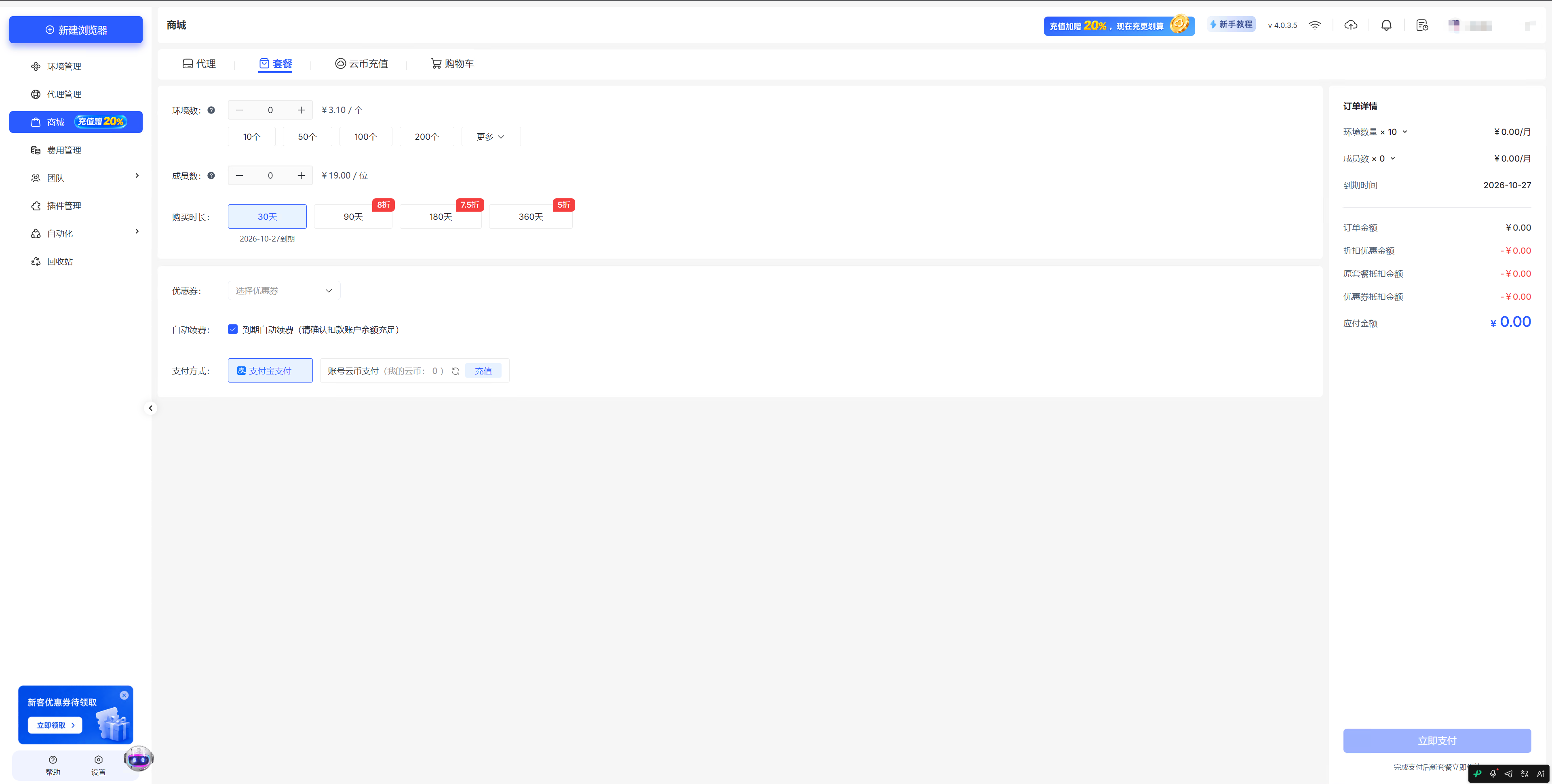Select the 180天 duration with 7.5折

tap(441, 217)
